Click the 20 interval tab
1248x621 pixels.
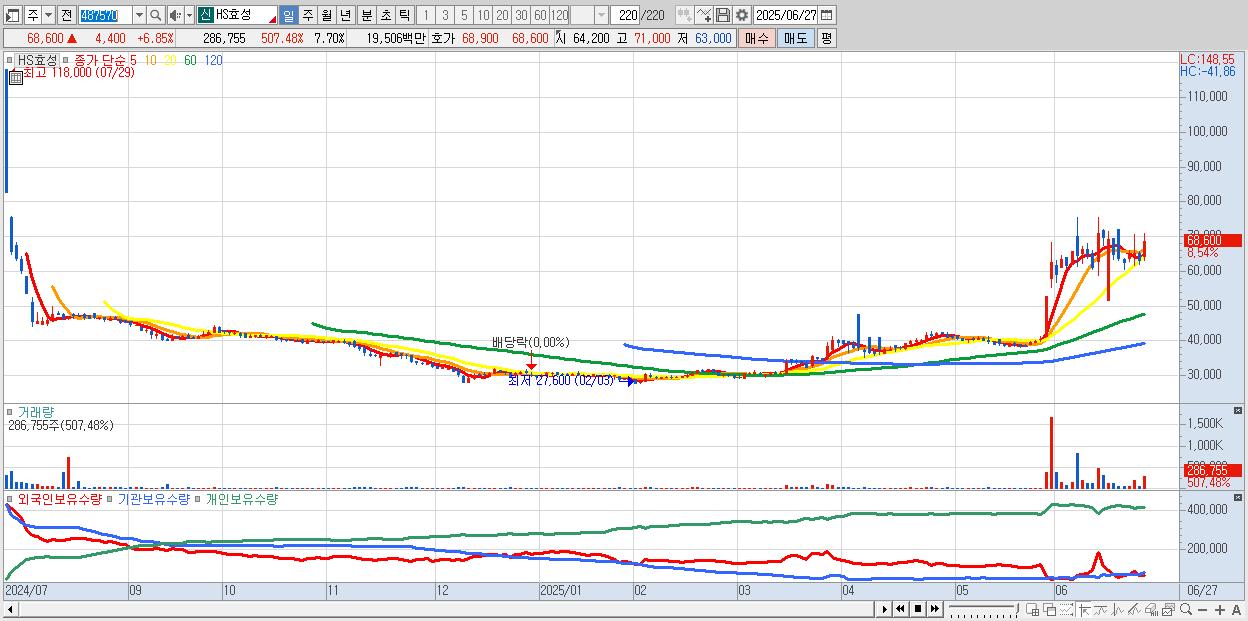(502, 15)
